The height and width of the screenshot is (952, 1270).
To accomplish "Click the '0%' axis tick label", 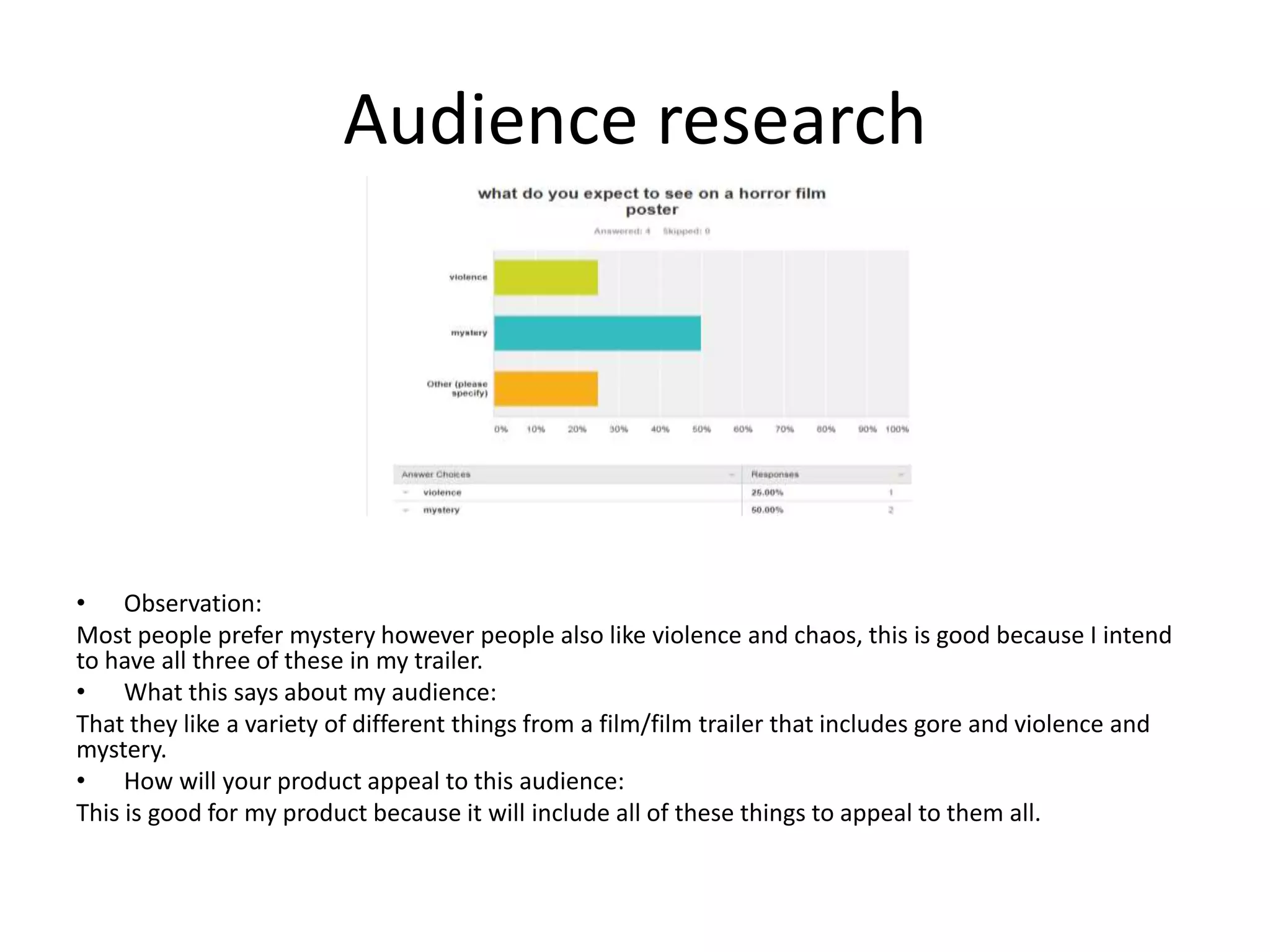I will coord(501,429).
